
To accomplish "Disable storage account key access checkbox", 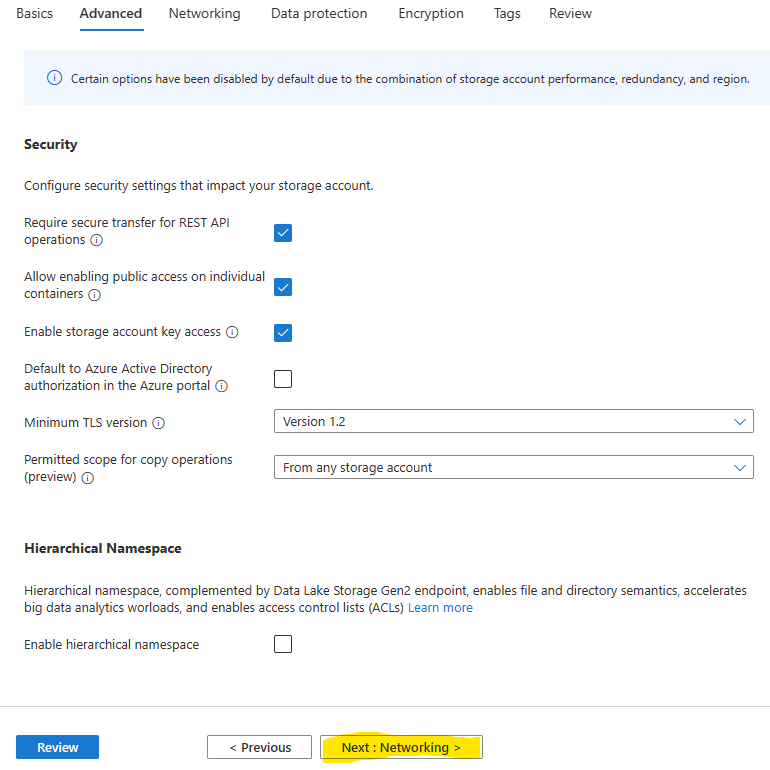I will click(283, 332).
